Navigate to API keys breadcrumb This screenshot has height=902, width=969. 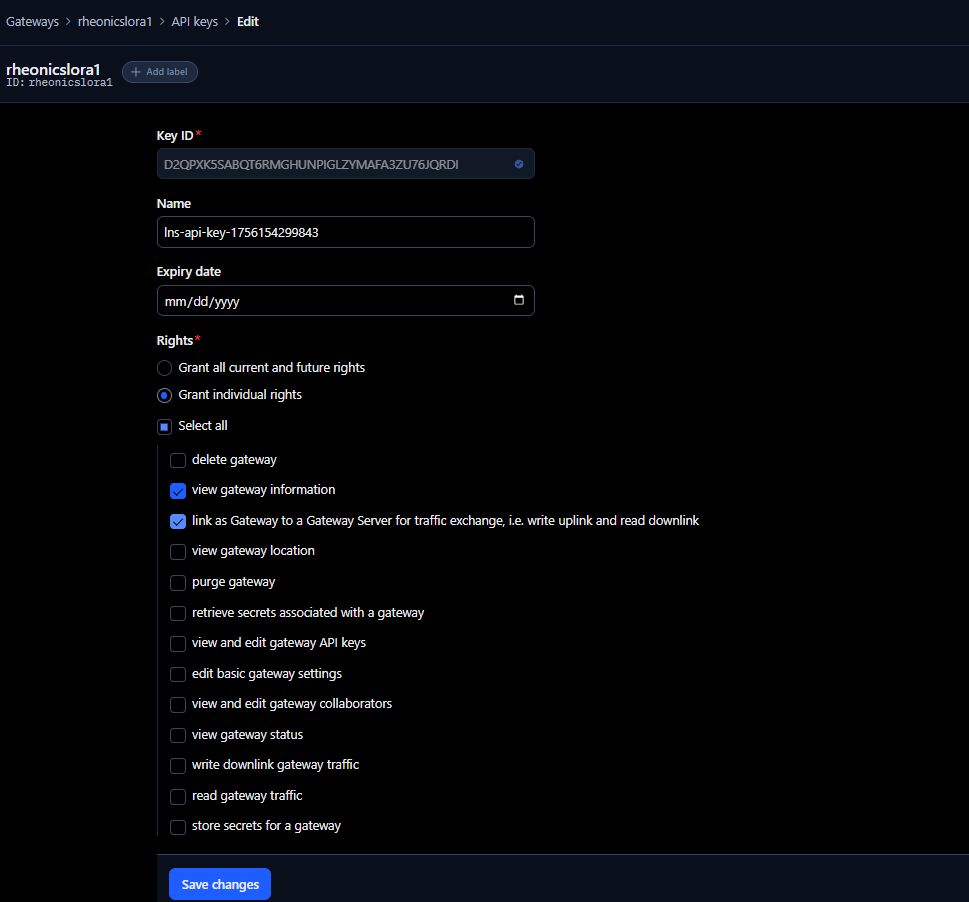195,22
